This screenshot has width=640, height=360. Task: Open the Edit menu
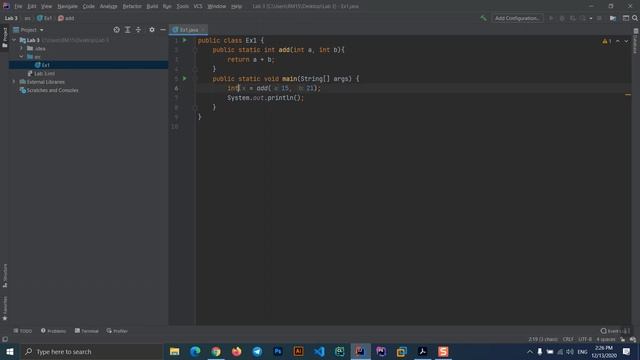[31, 7]
